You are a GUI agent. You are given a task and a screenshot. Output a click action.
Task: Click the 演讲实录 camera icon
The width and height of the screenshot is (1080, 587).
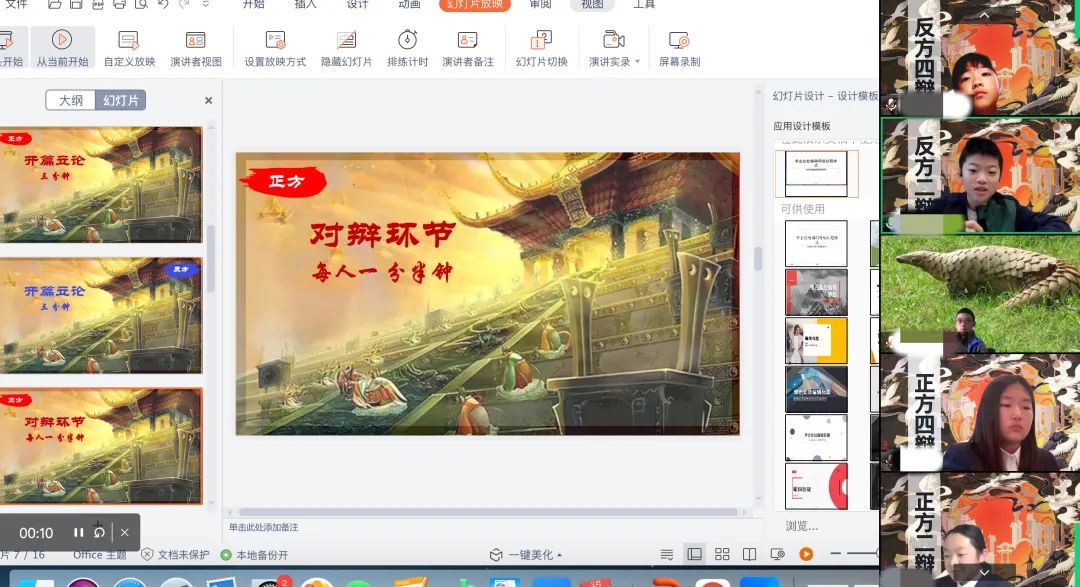coord(612,39)
